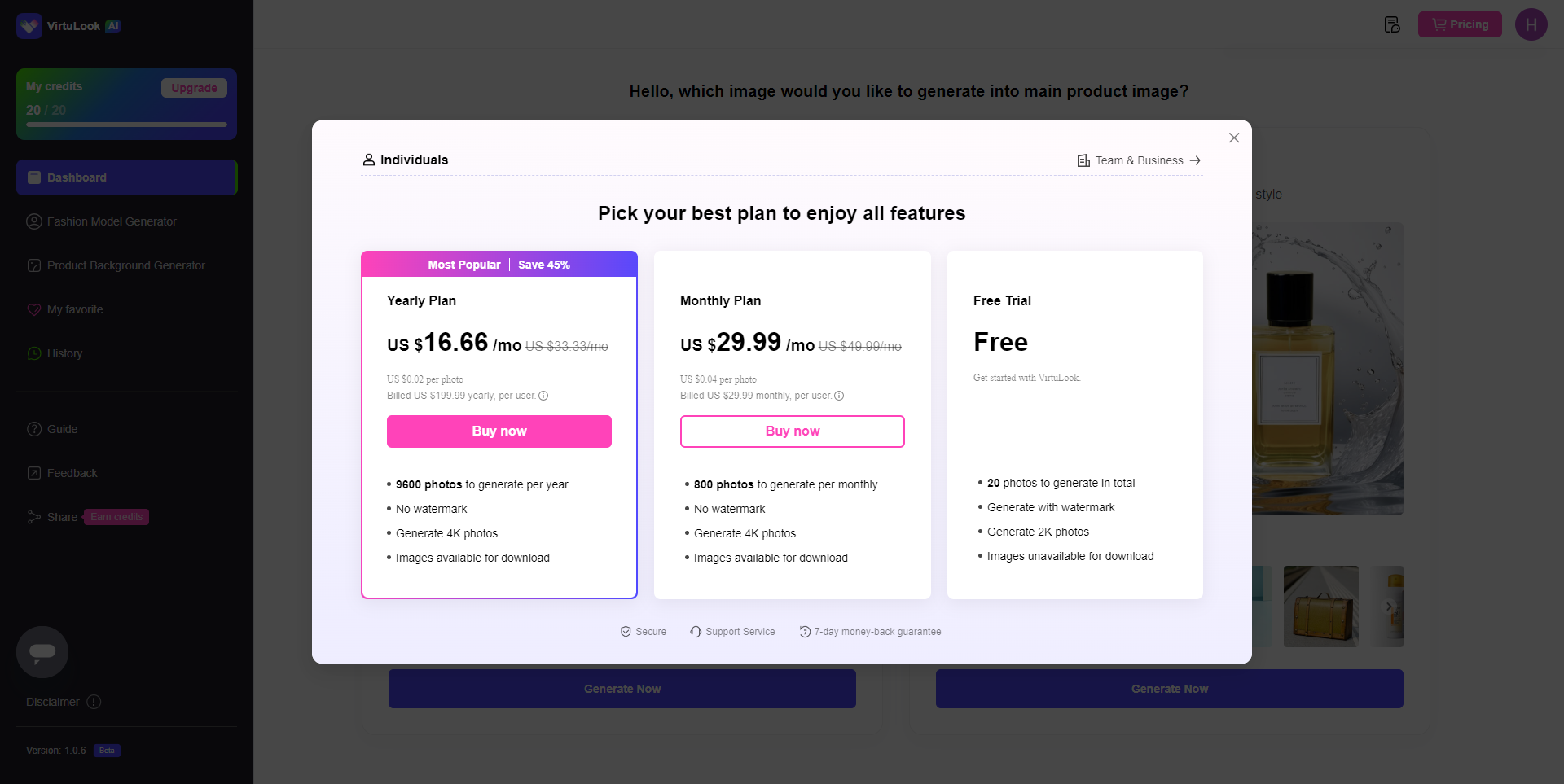Click the monthly billing info icon
Image resolution: width=1564 pixels, height=784 pixels.
click(x=839, y=396)
